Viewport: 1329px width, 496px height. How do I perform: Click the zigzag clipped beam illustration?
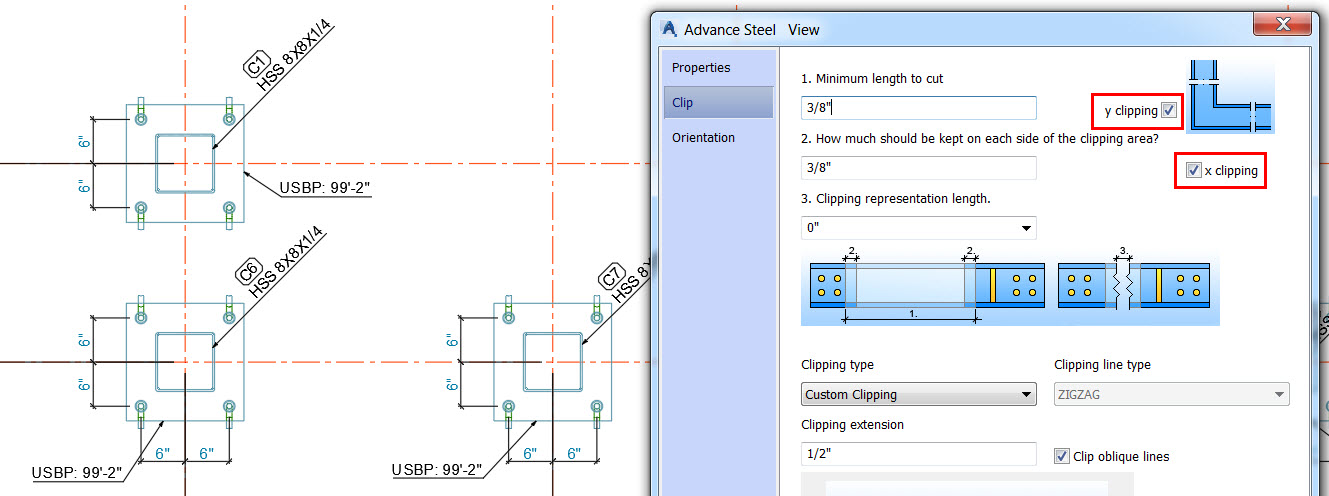(1133, 285)
